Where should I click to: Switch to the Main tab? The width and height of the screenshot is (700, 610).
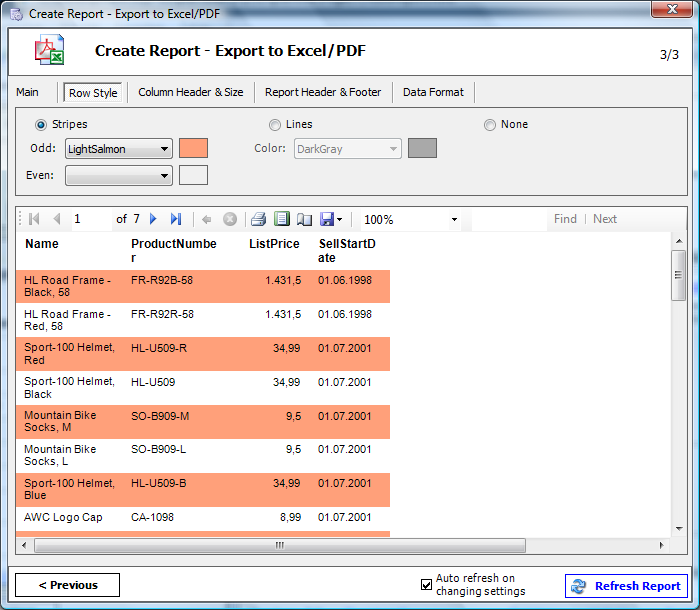pos(27,92)
